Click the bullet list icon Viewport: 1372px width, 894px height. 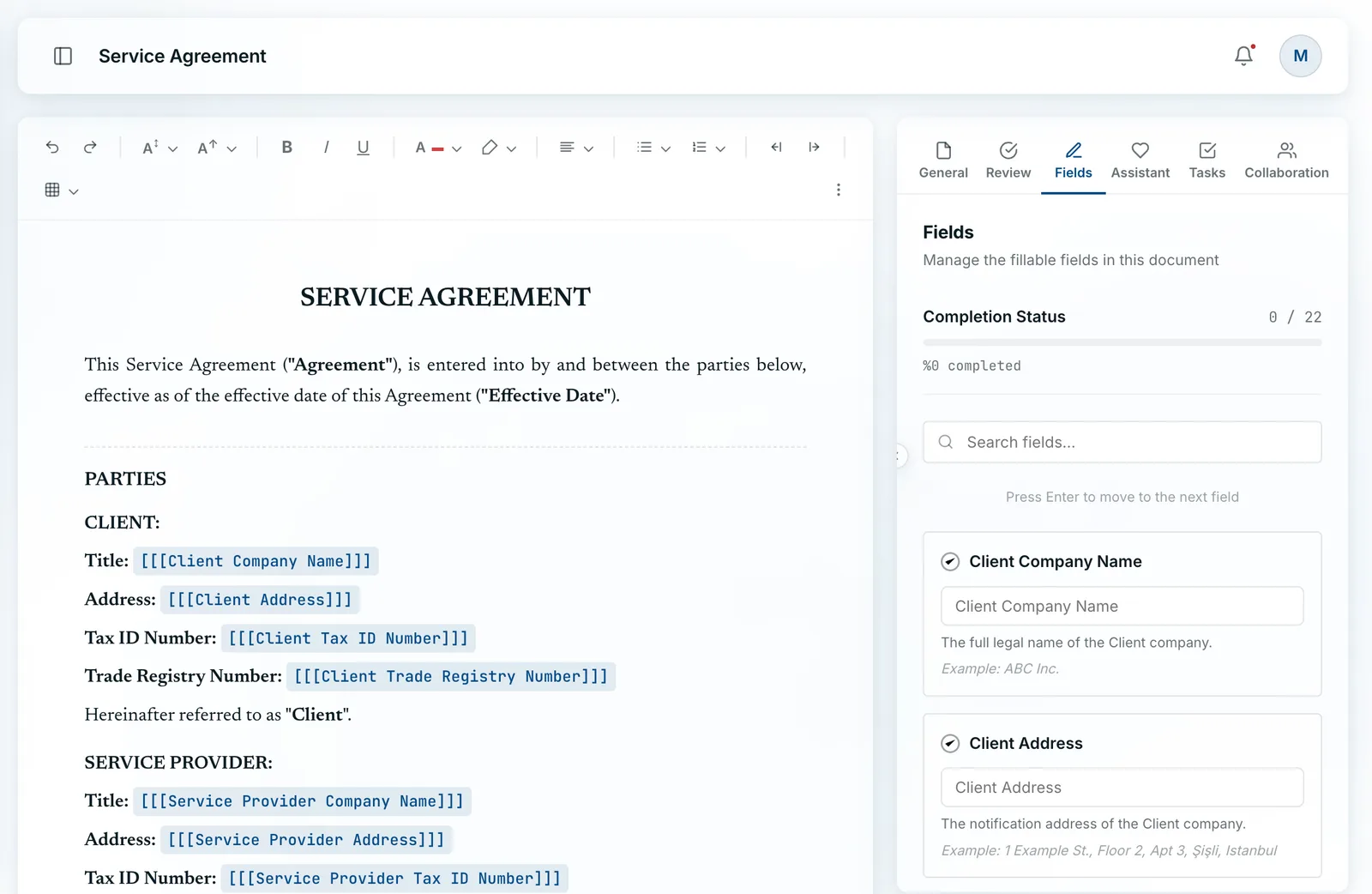coord(644,148)
